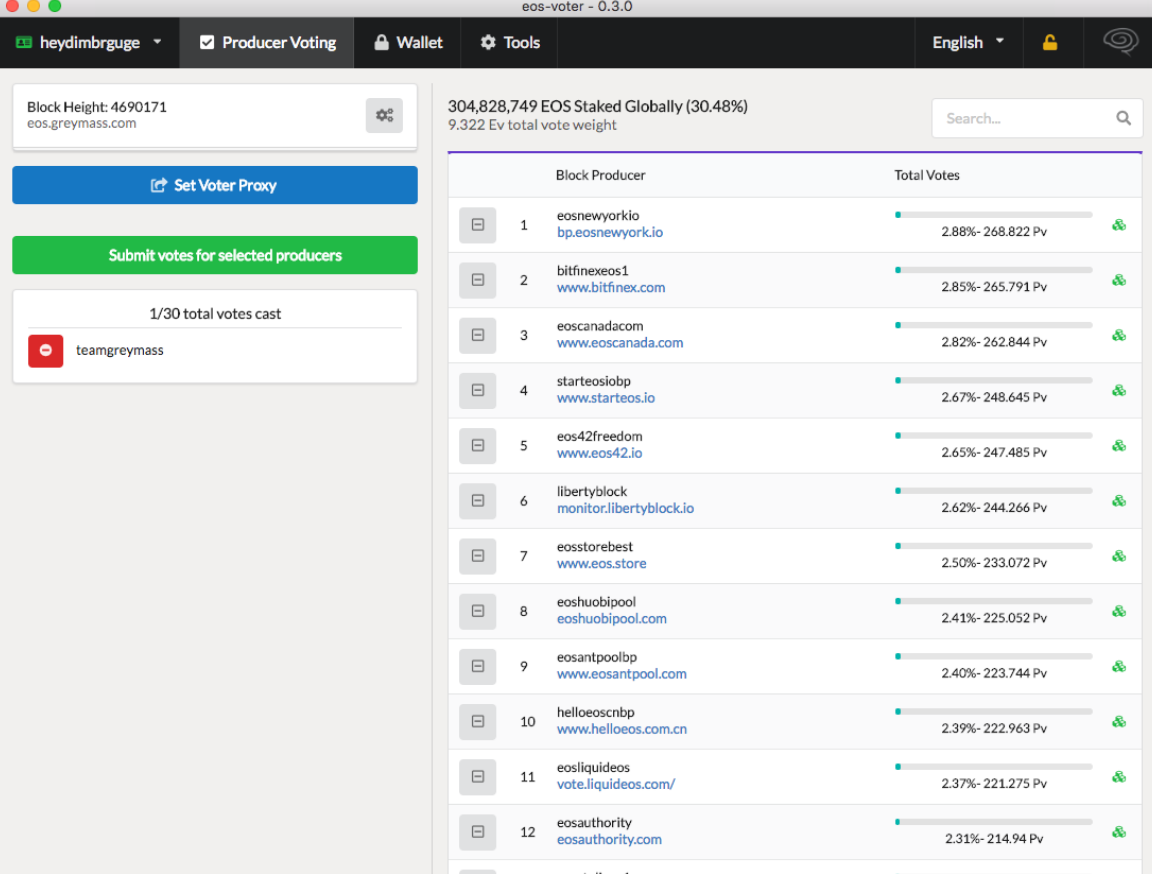
Task: Switch to the Producer Voting tab
Action: point(267,43)
